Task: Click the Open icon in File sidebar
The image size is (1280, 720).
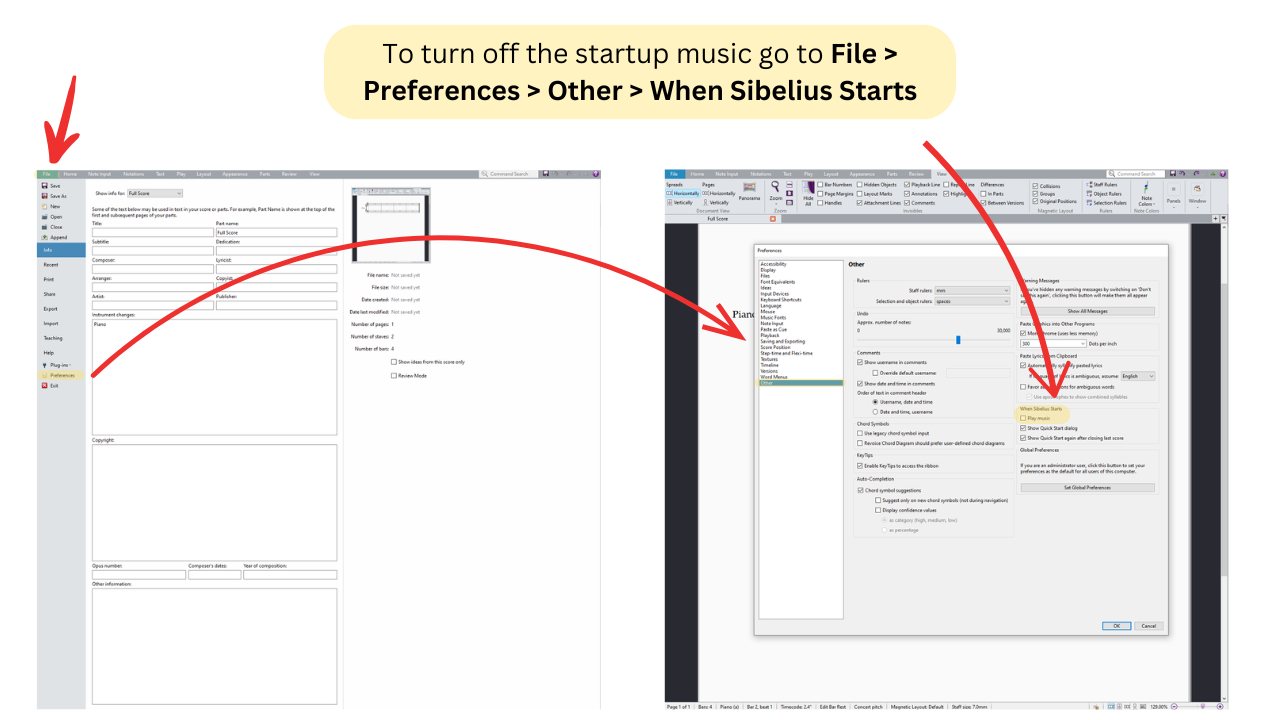Action: coord(44,217)
